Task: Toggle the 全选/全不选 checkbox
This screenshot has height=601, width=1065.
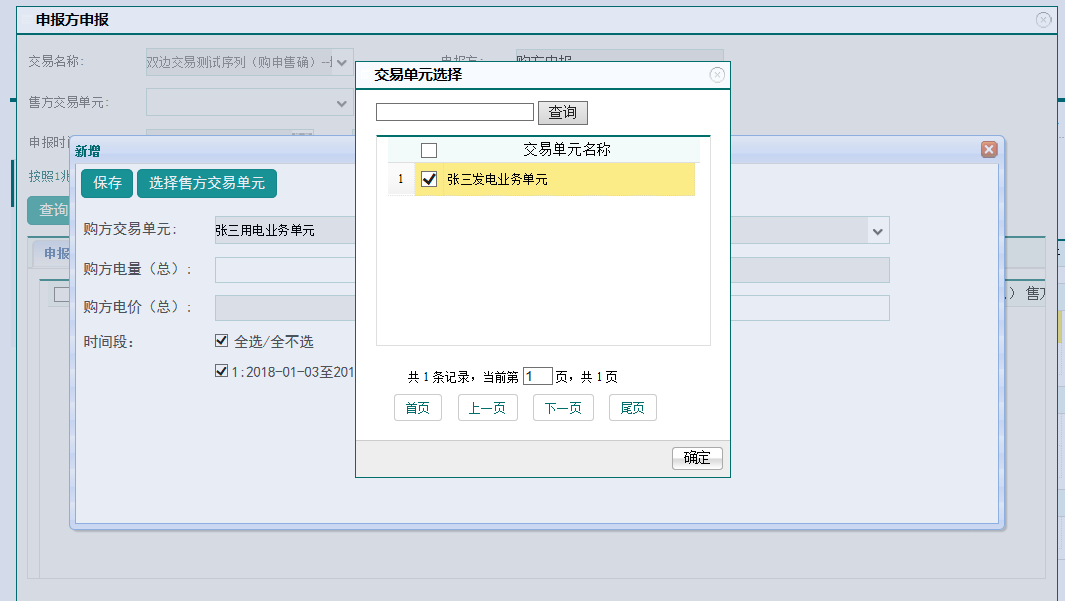Action: pos(222,341)
